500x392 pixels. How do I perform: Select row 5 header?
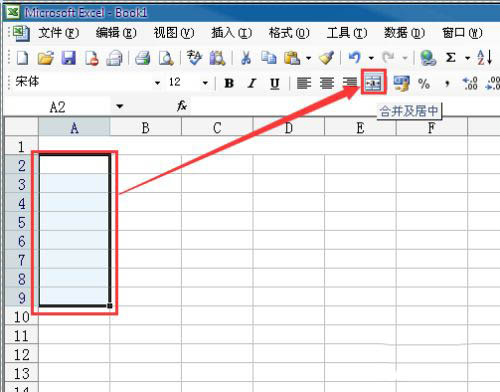(x=21, y=222)
